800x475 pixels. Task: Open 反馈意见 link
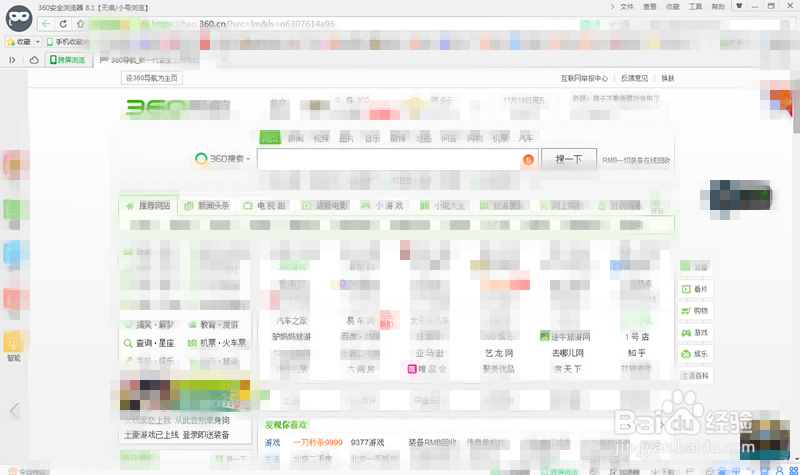pos(634,79)
